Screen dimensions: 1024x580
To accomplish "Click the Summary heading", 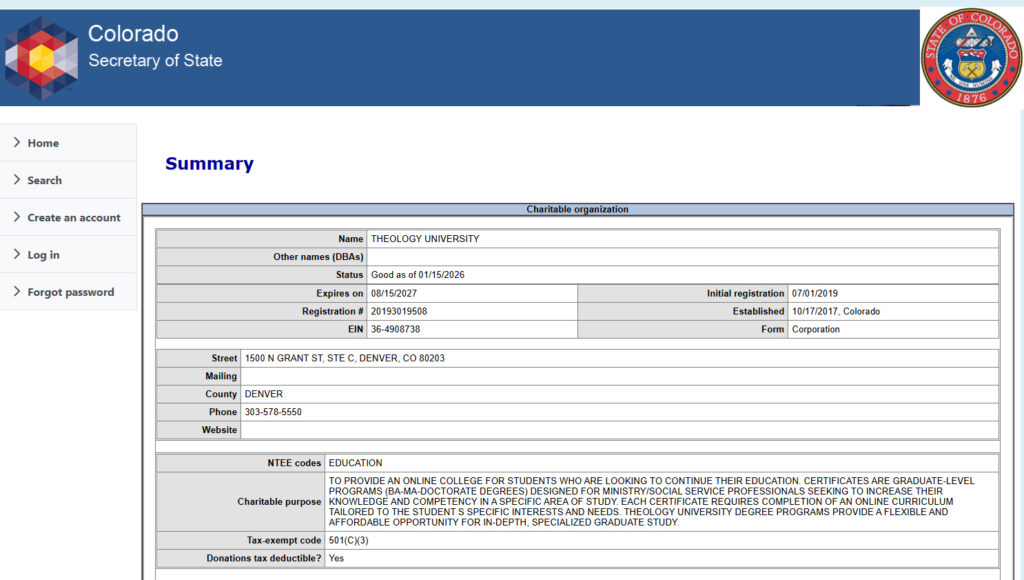I will pyautogui.click(x=209, y=164).
